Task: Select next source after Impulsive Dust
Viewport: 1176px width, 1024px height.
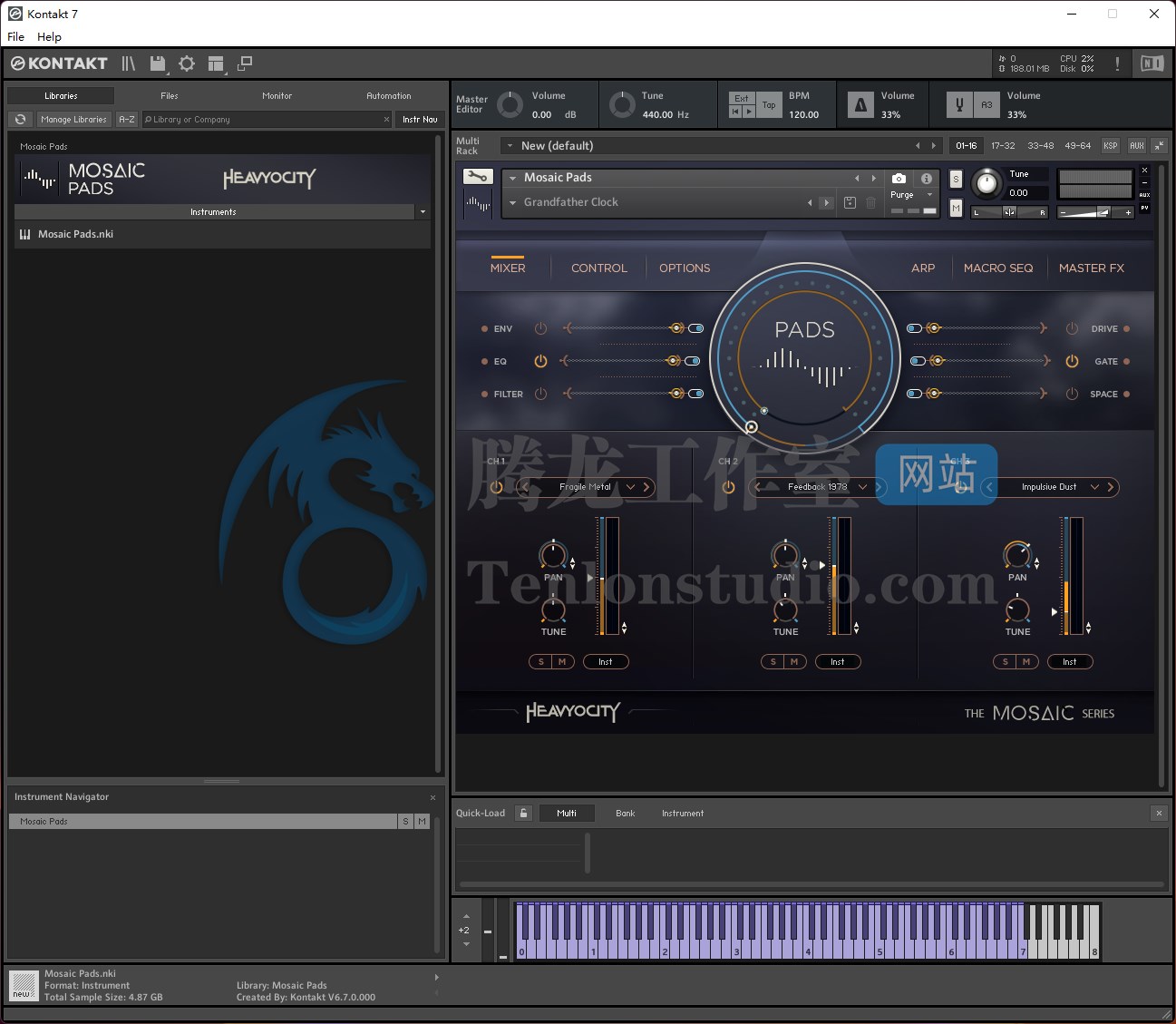Action: point(1111,487)
